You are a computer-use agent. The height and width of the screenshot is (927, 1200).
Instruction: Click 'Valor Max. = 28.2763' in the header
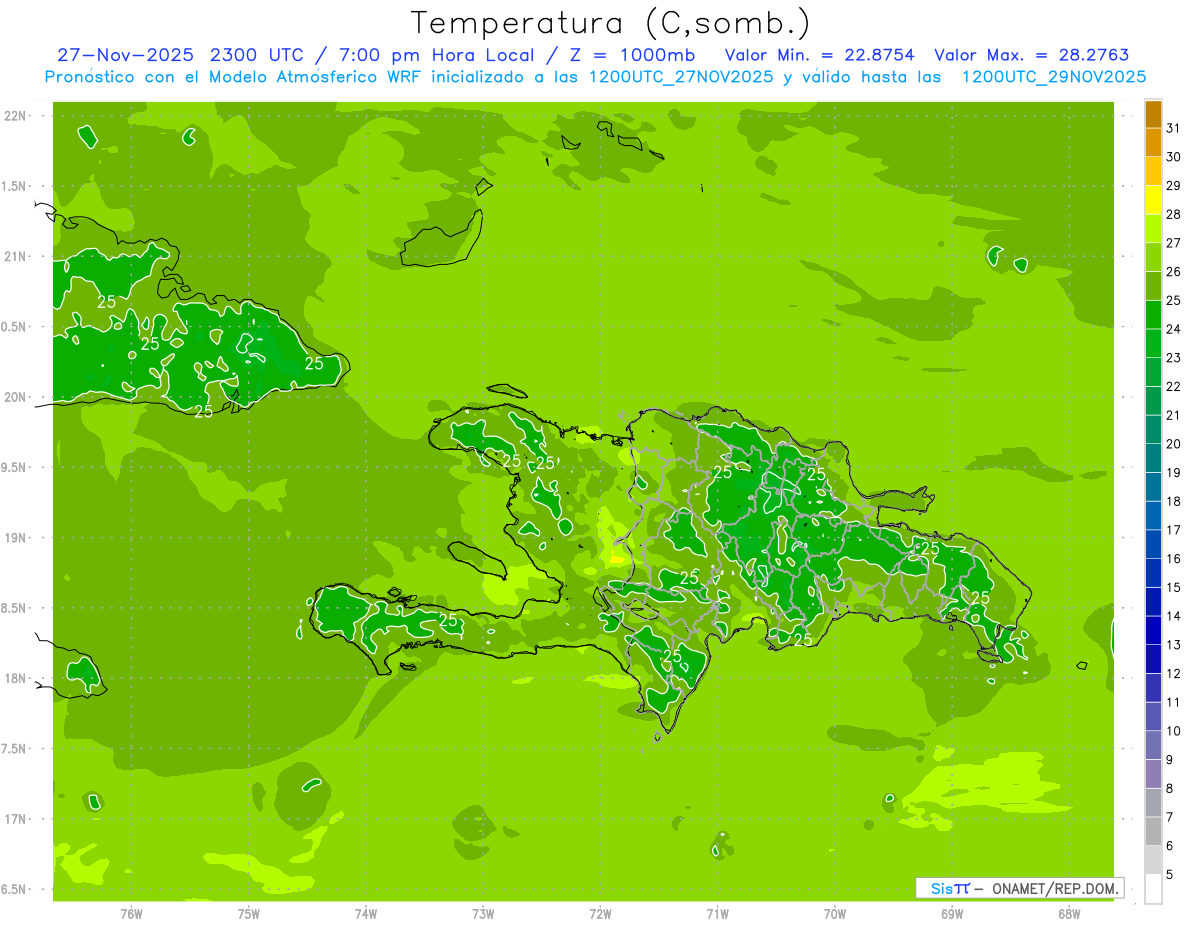[x=1031, y=55]
